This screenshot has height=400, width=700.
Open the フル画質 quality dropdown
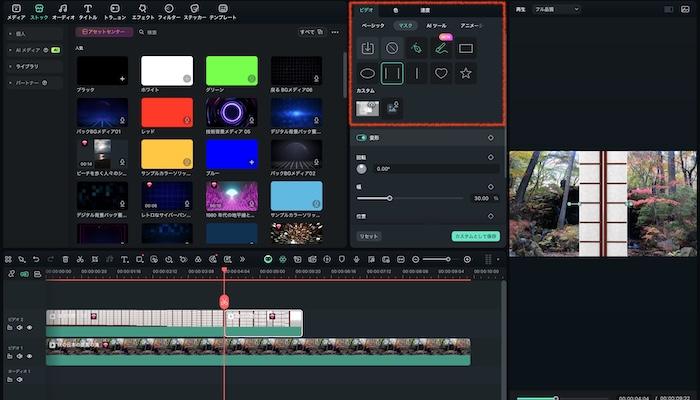[x=558, y=9]
